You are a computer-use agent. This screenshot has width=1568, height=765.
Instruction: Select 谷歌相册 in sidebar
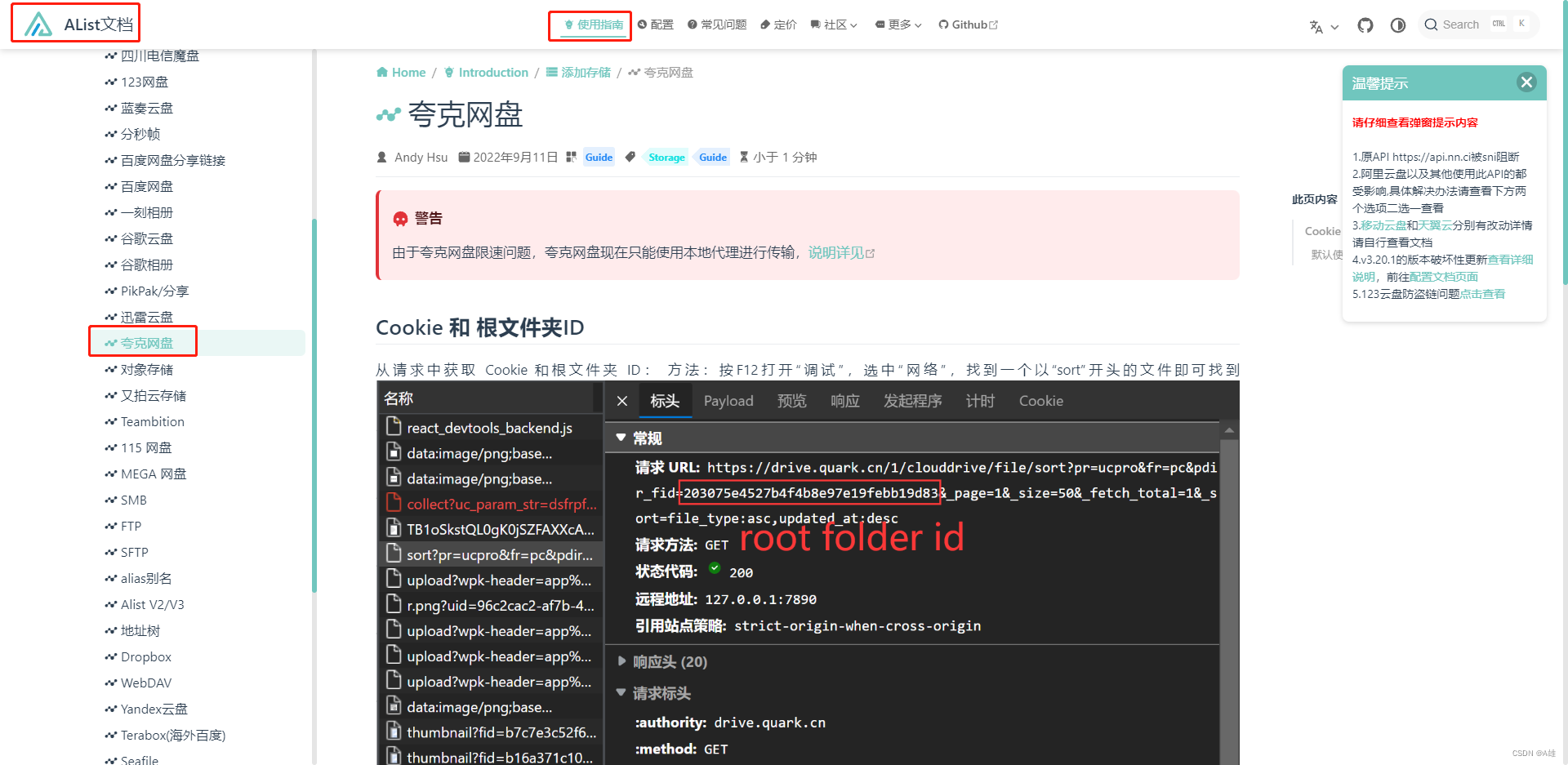140,265
